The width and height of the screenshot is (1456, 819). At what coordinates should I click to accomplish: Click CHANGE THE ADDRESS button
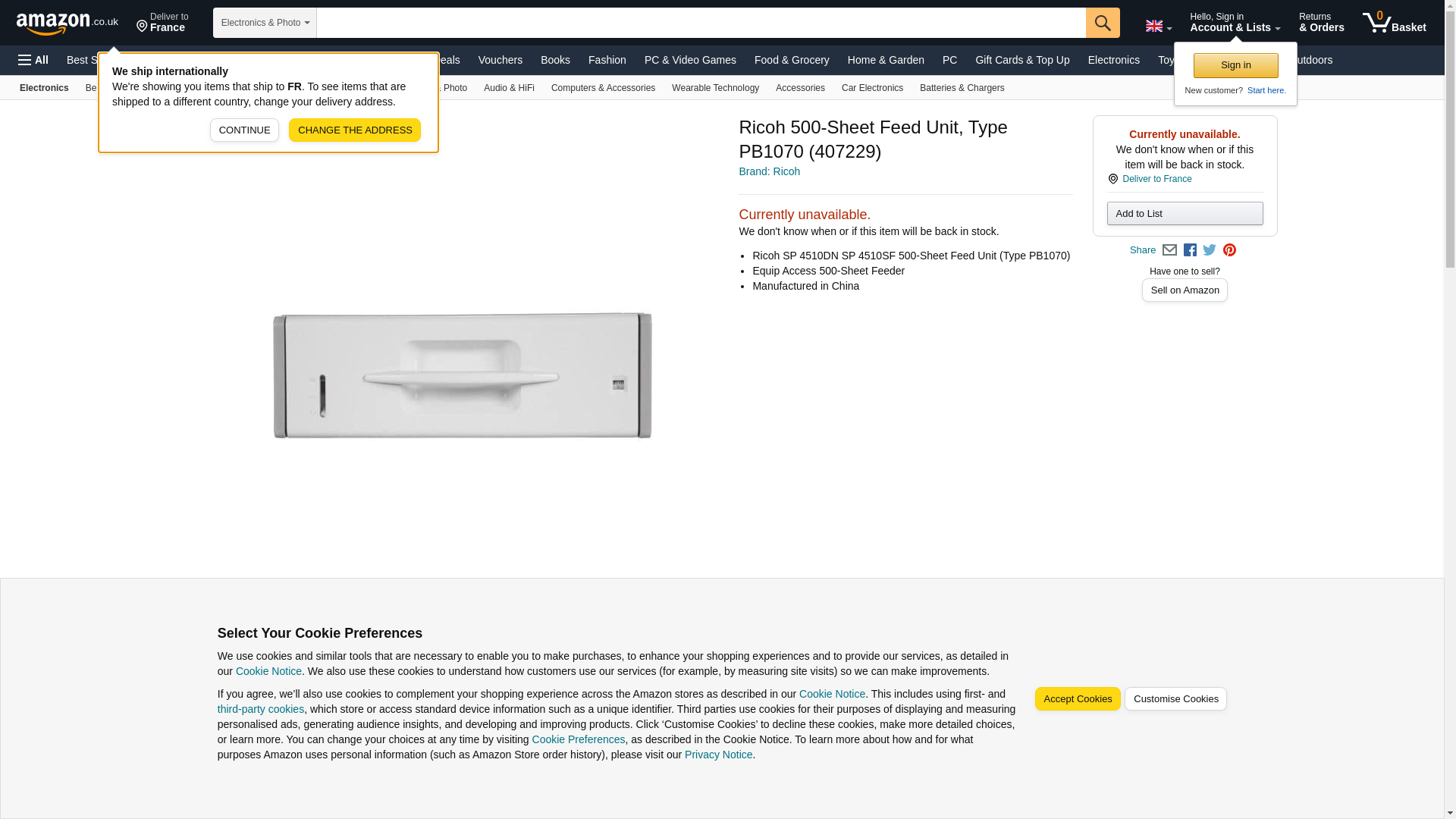click(355, 130)
